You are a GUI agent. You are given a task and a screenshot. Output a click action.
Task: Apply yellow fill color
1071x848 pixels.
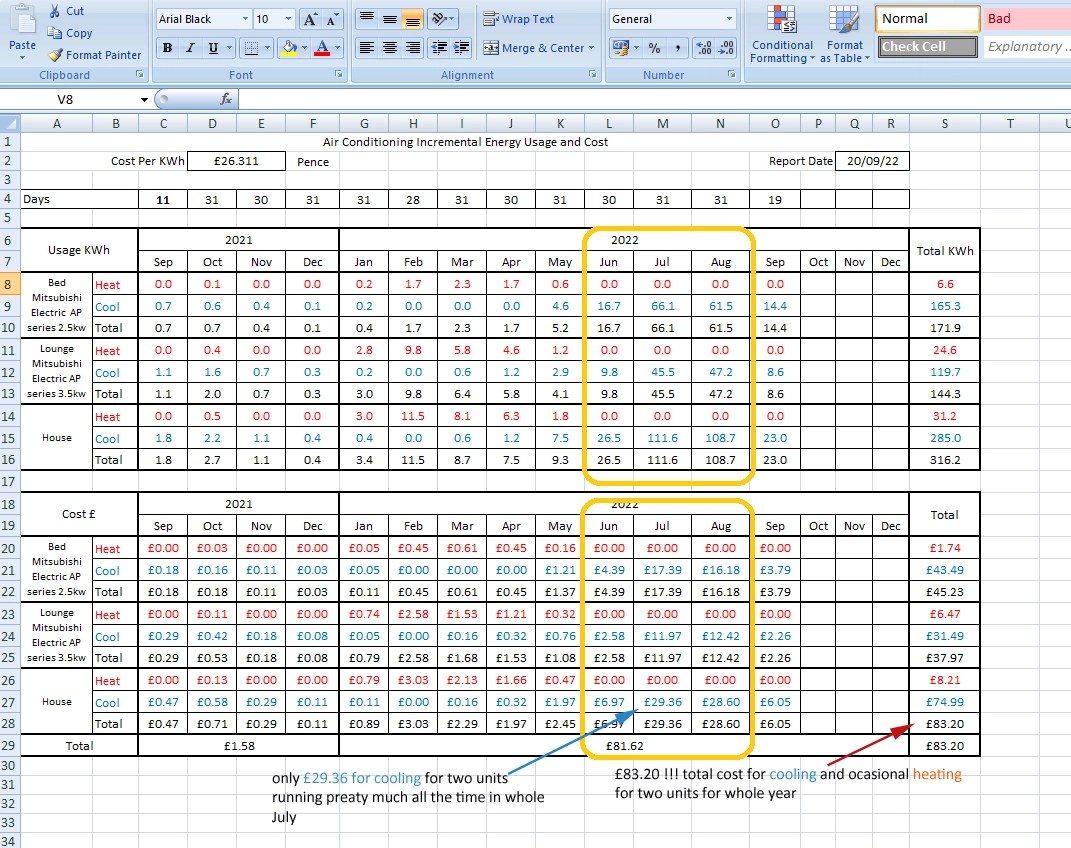click(290, 48)
